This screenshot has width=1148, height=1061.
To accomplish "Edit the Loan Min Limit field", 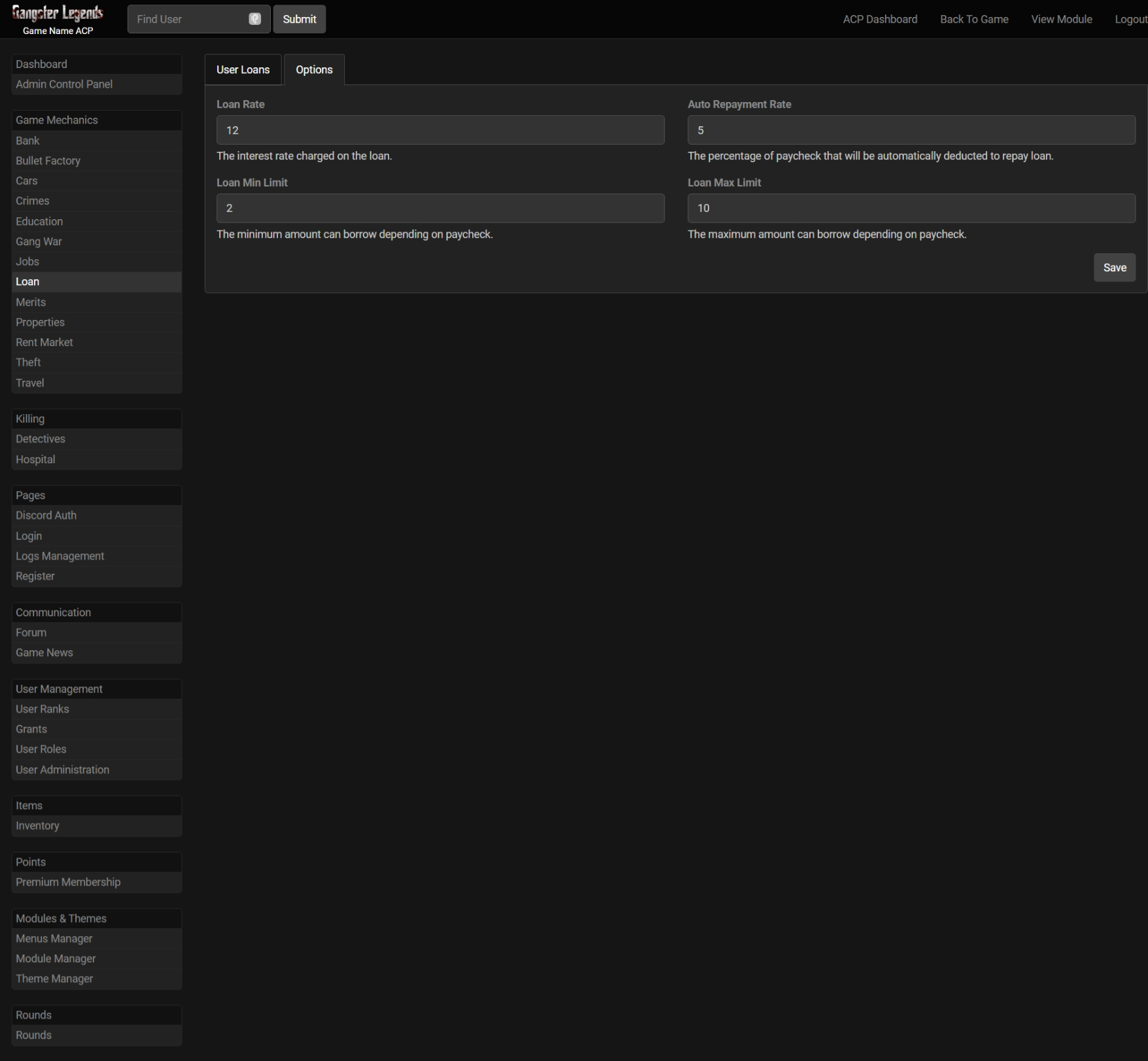I will click(440, 208).
